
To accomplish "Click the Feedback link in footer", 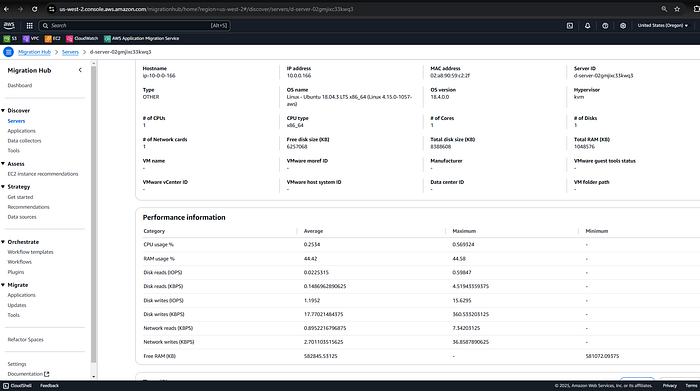I will (50, 386).
